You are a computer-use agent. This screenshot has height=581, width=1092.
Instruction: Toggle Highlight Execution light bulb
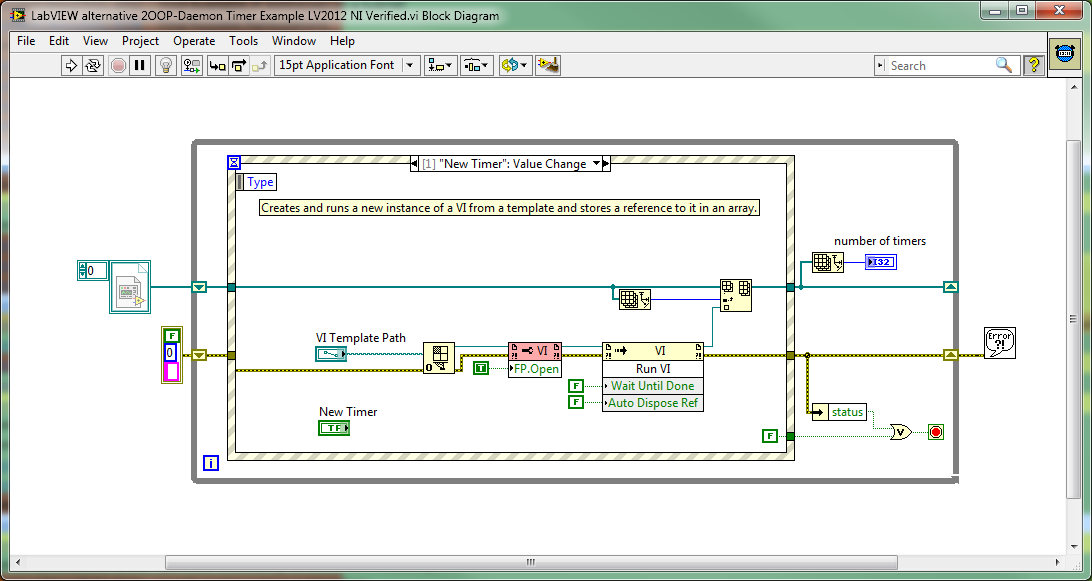tap(166, 65)
